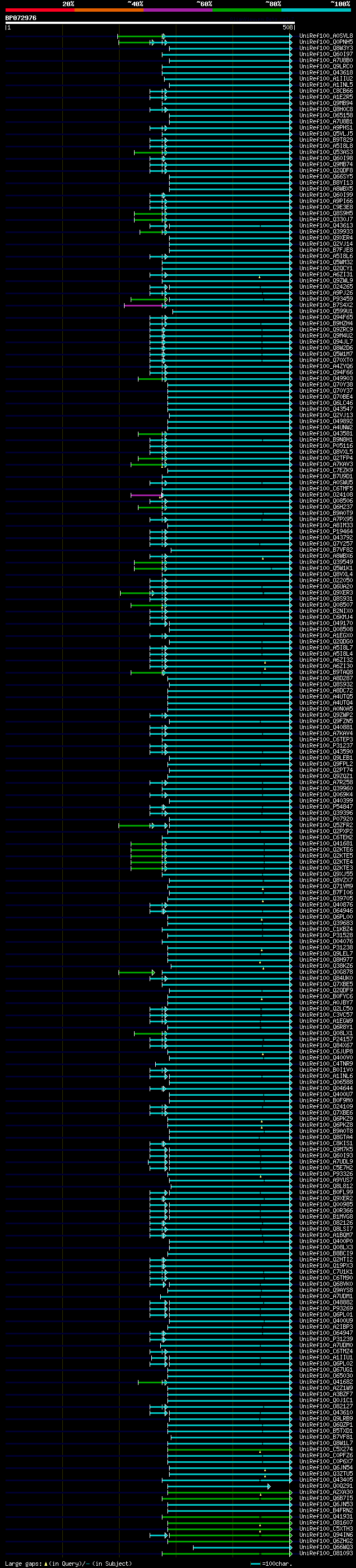
Task: Open hit UniRef100_O43405
Action: pyautogui.click(x=326, y=1480)
